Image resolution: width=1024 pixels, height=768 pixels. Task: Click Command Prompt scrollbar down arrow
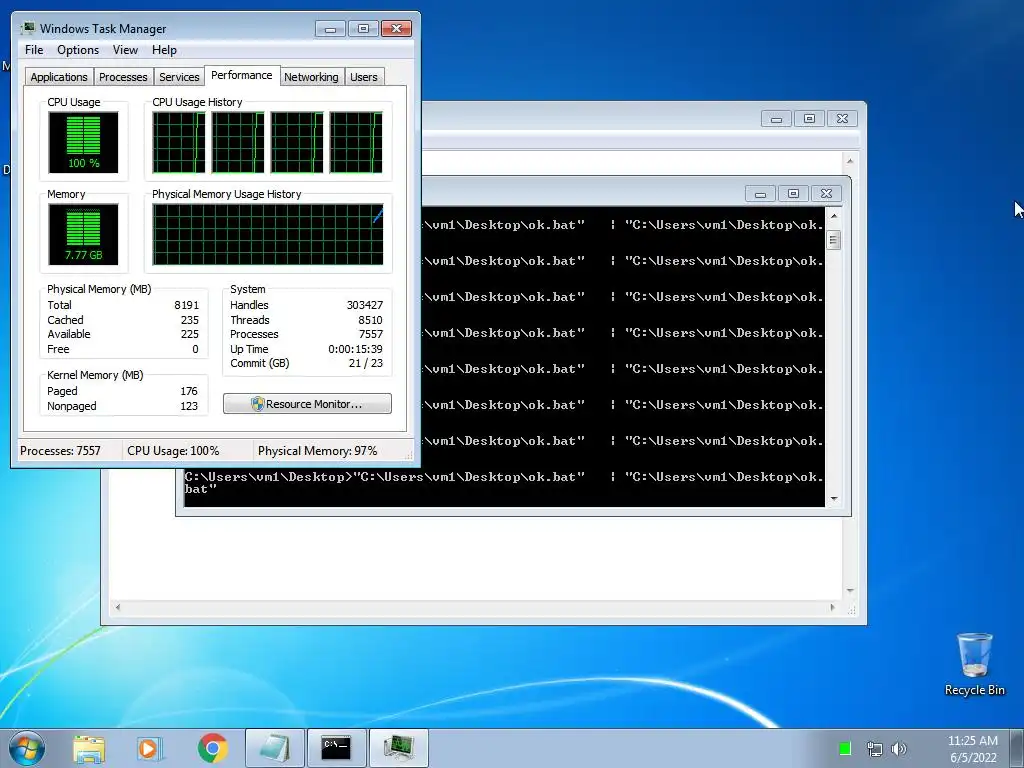point(833,499)
